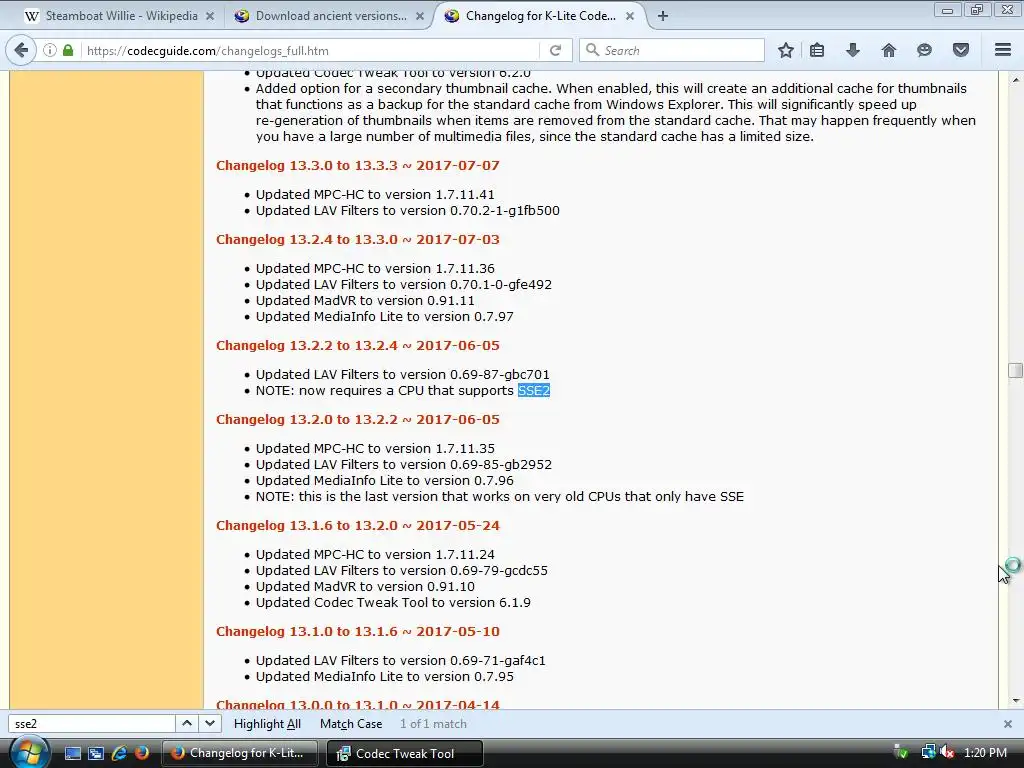The image size is (1024, 768).
Task: Click the scrollbar up arrow
Action: tap(1015, 80)
